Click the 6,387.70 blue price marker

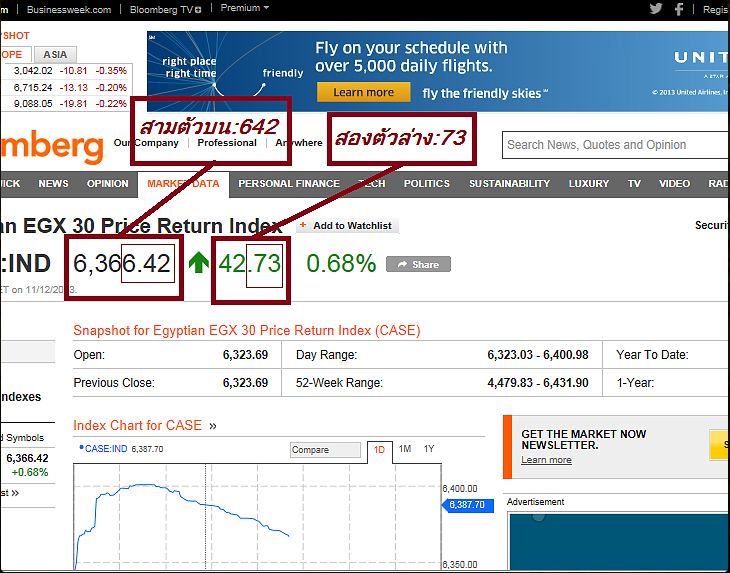click(x=467, y=505)
